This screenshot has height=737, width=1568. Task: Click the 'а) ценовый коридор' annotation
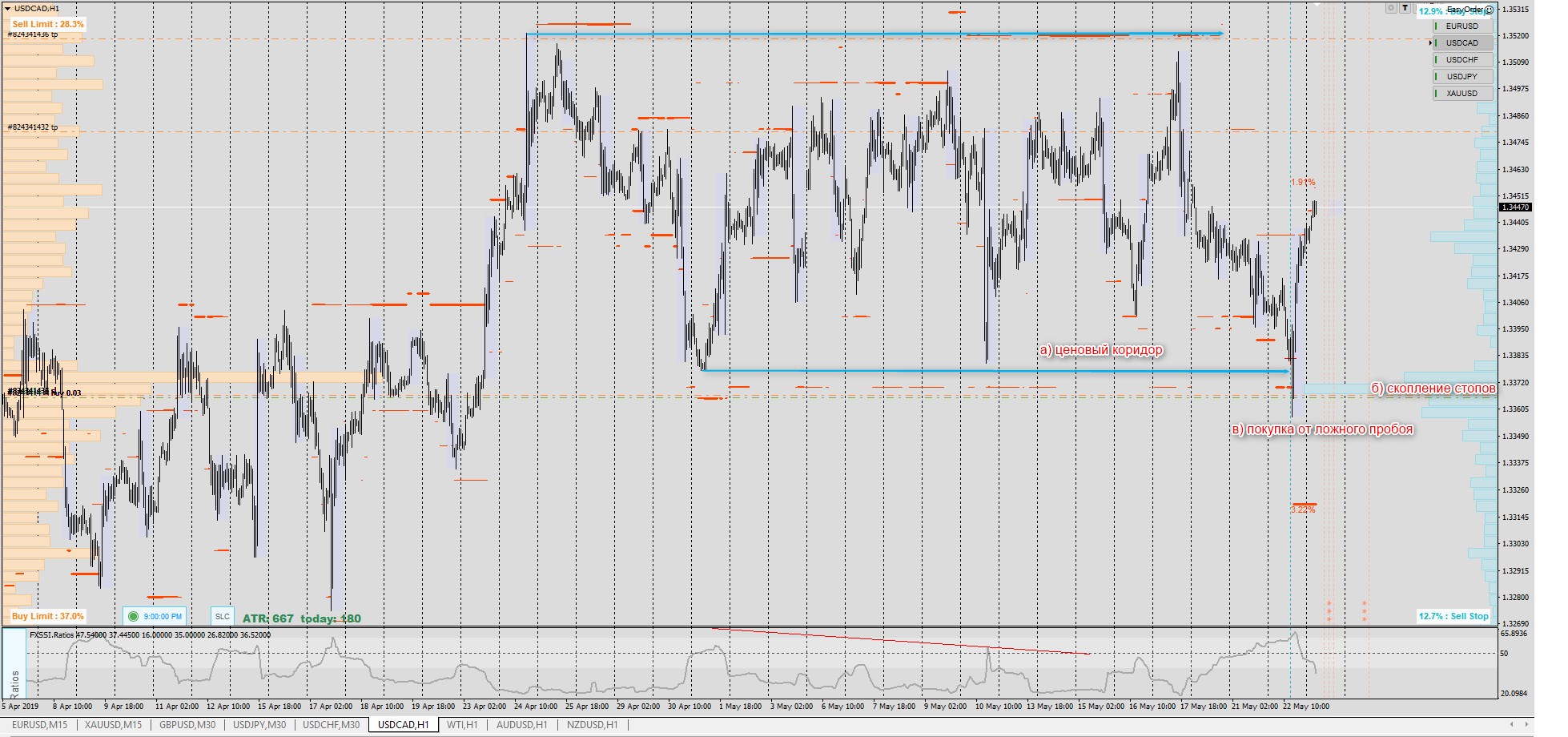pos(1101,349)
